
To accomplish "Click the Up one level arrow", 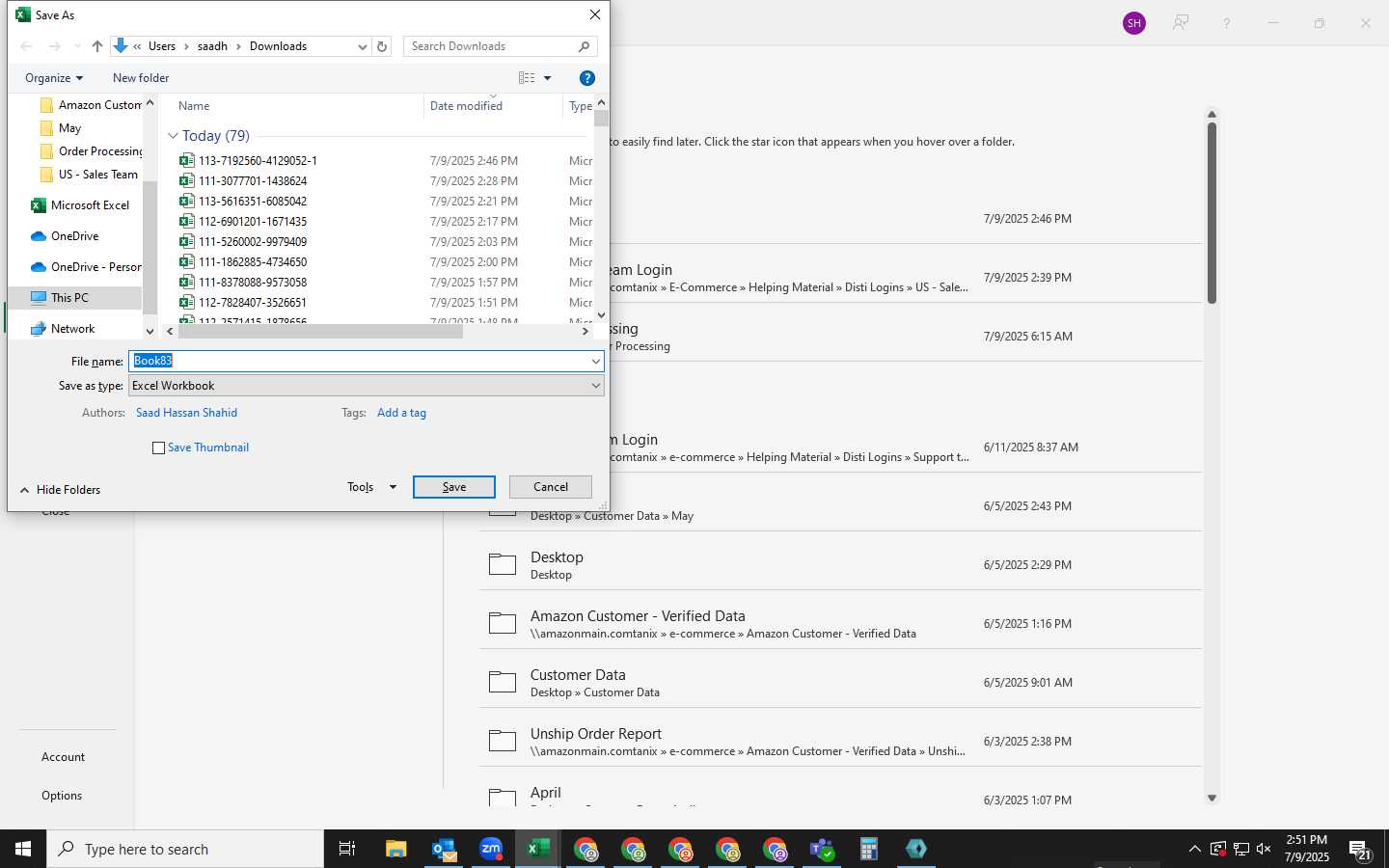I will click(x=97, y=46).
